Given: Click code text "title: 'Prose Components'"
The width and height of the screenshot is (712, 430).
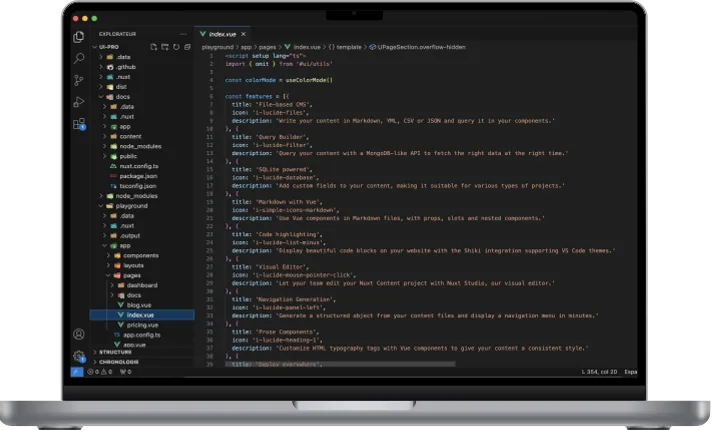Looking at the screenshot, I should point(276,332).
